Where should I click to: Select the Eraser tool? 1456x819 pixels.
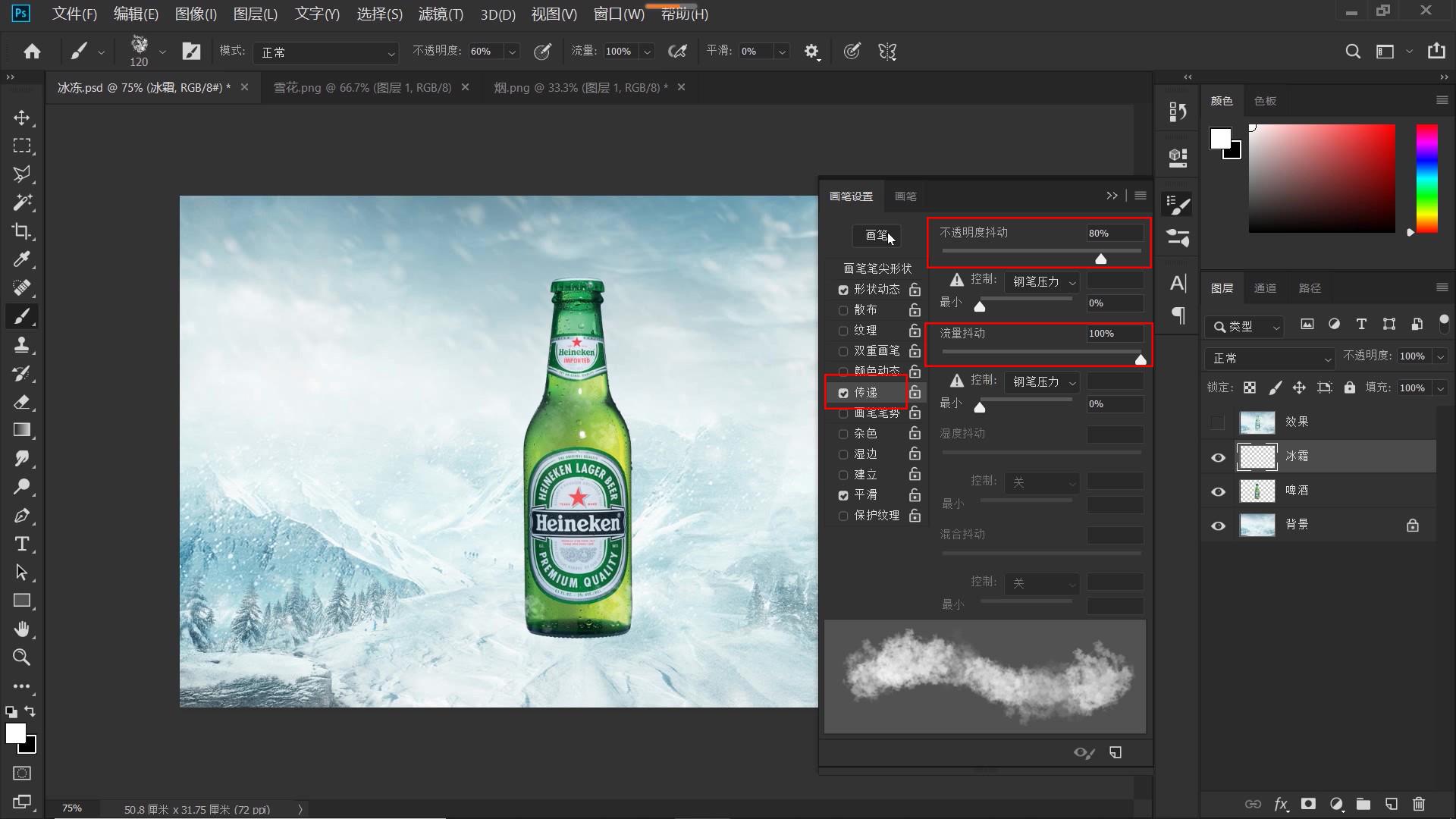pyautogui.click(x=22, y=402)
